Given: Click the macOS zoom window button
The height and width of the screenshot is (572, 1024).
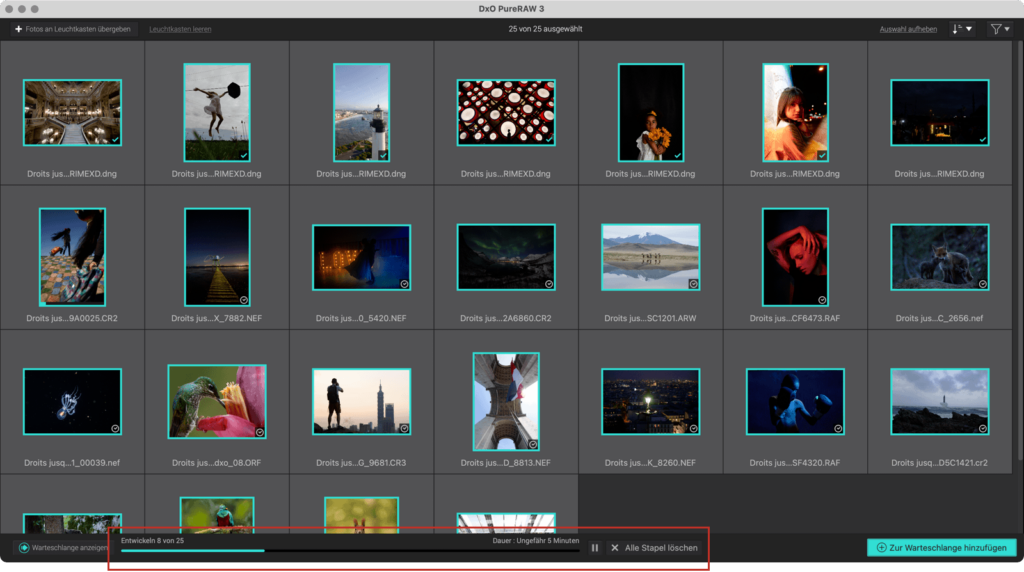Looking at the screenshot, I should pyautogui.click(x=35, y=9).
